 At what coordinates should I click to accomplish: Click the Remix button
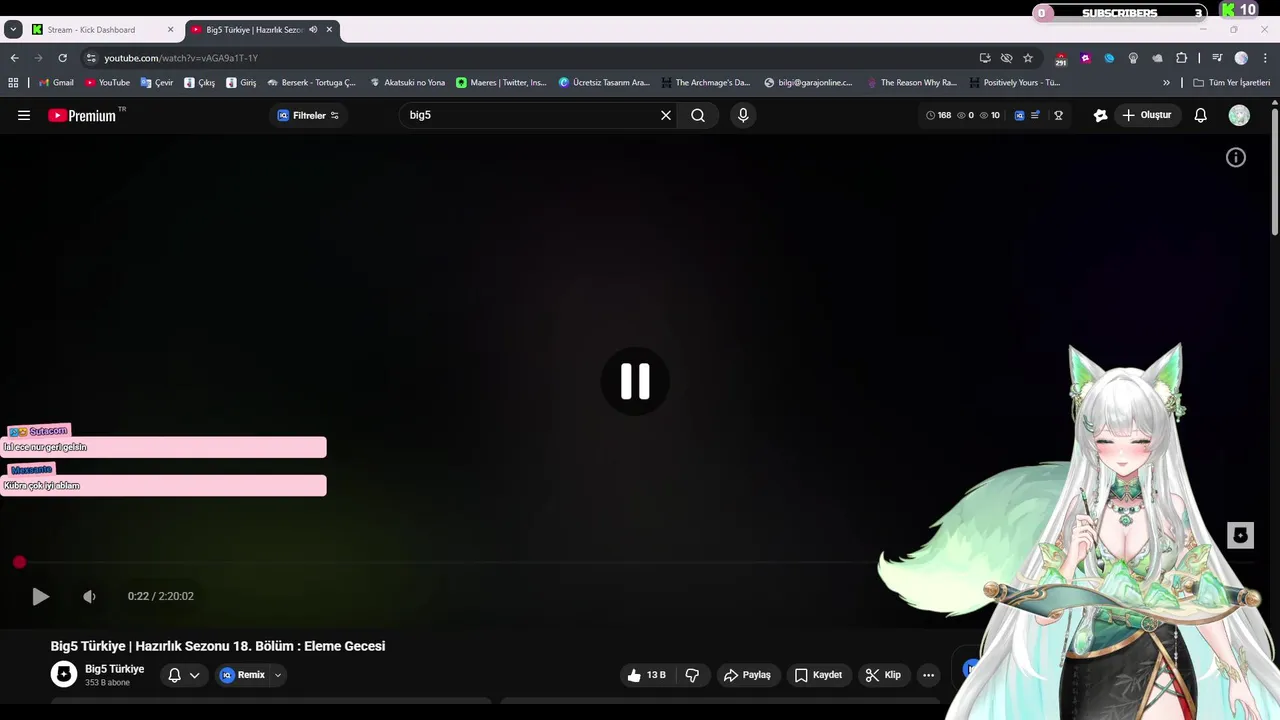(242, 675)
